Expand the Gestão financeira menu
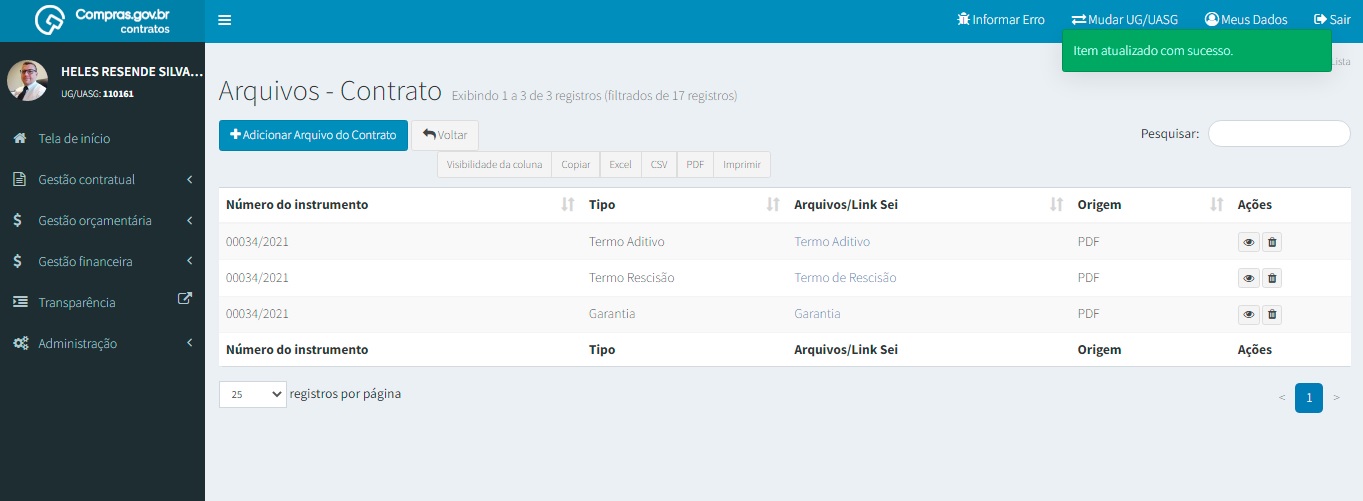 (102, 261)
